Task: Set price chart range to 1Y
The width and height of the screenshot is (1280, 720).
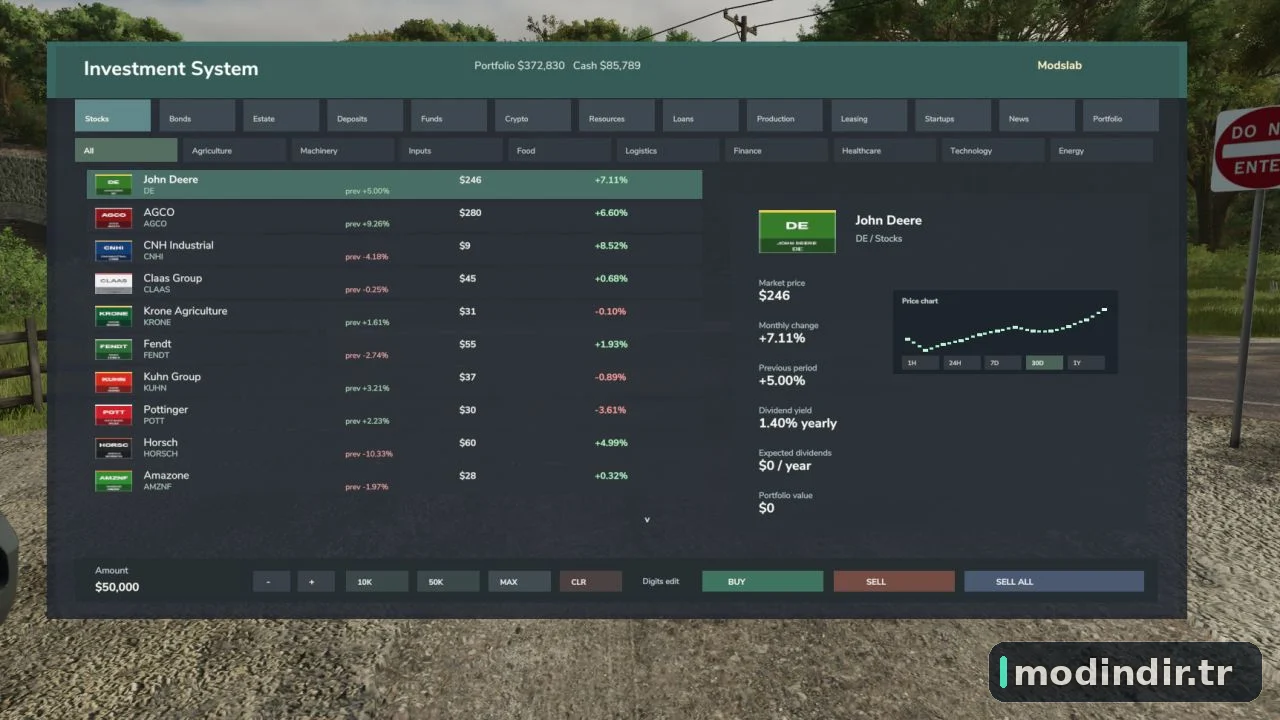Action: tap(1086, 363)
